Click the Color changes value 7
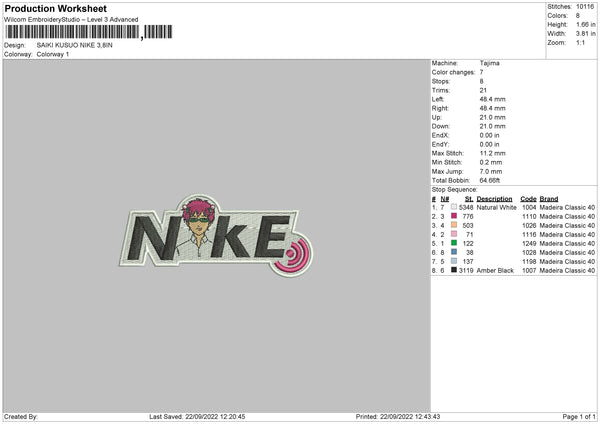Screen dimensions: 600x424 pos(481,72)
